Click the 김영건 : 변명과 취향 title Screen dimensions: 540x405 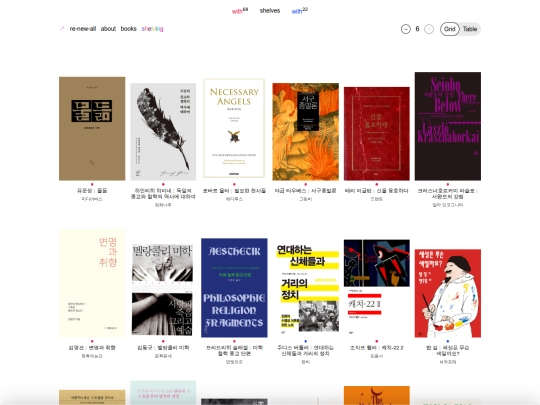click(92, 348)
